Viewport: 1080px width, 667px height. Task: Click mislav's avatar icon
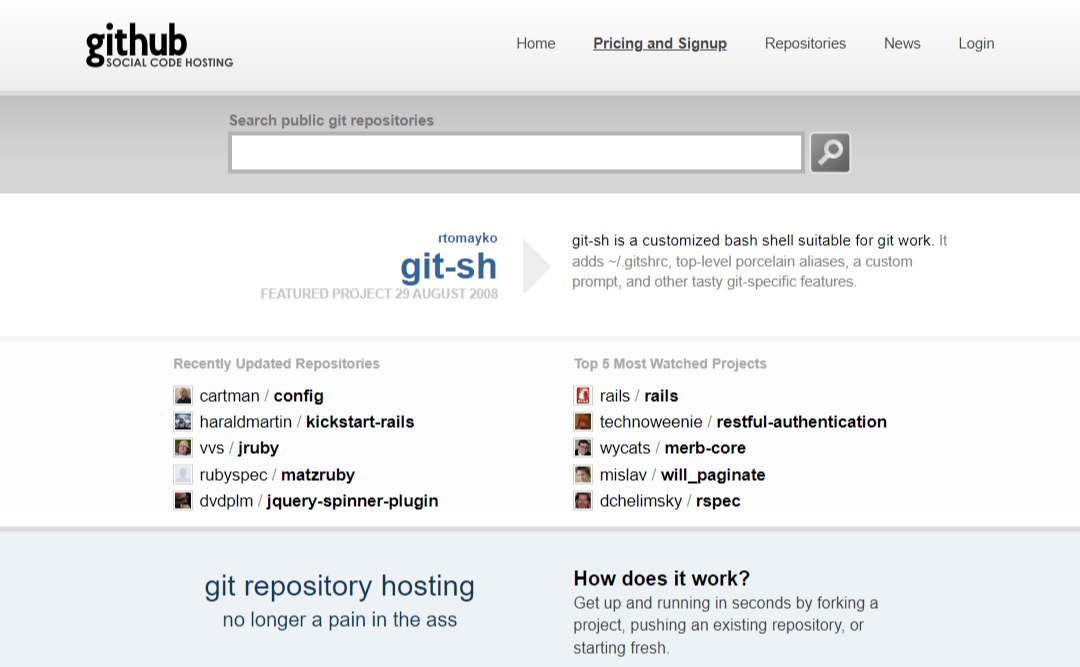click(583, 475)
